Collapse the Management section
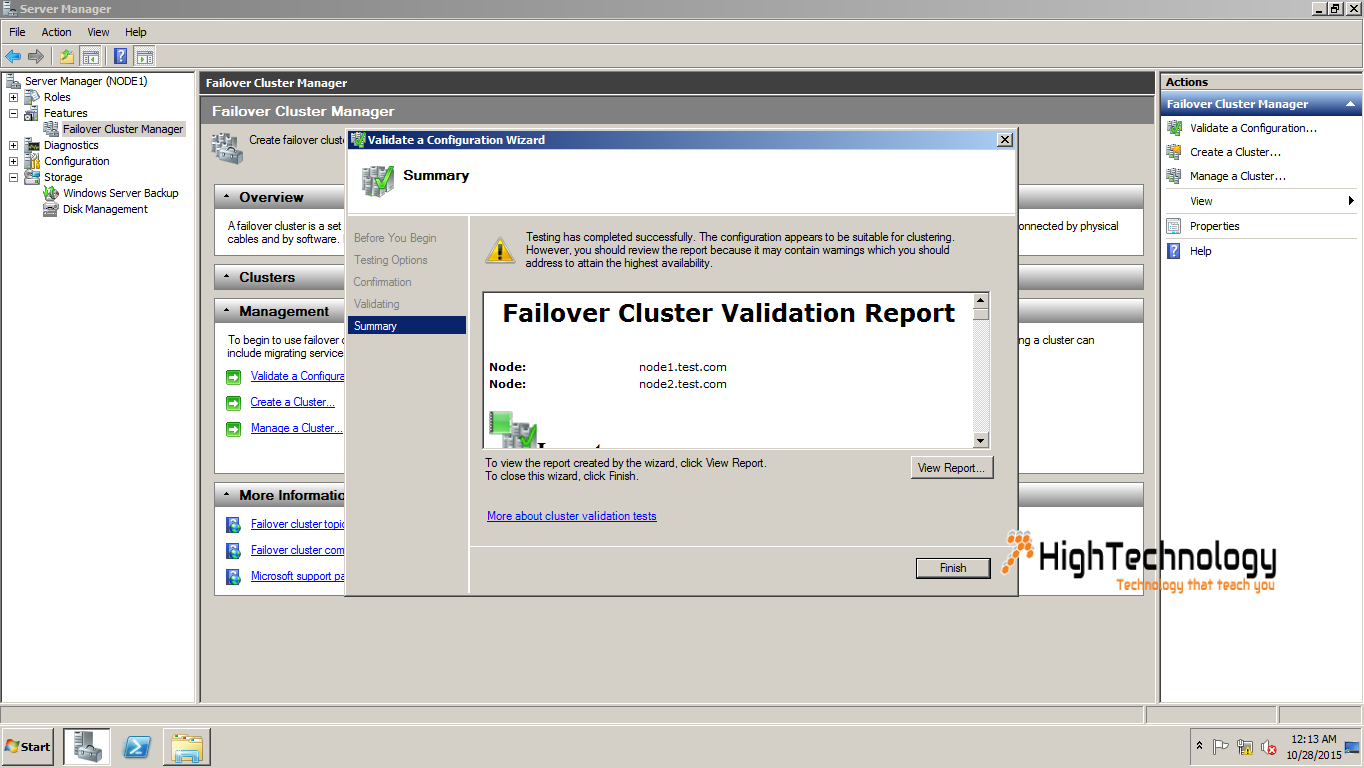1364x768 pixels. (227, 311)
